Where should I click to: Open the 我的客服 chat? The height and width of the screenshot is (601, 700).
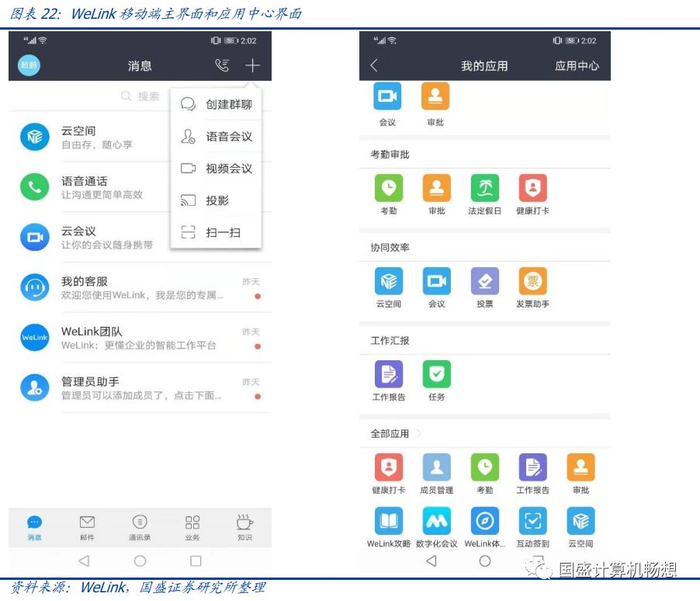point(140,288)
